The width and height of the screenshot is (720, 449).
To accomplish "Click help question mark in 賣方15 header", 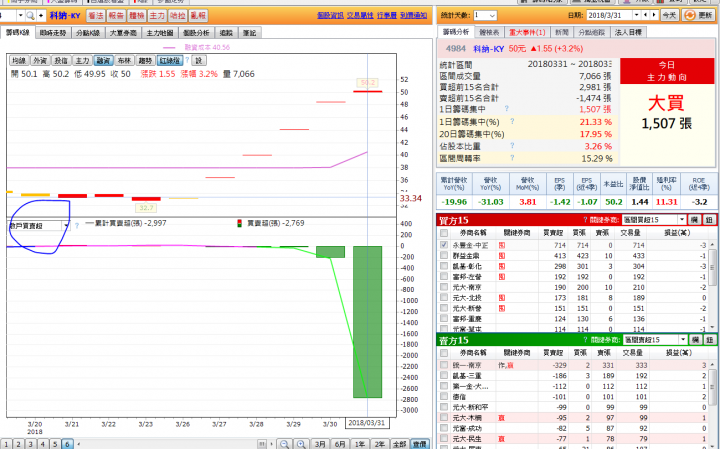I will click(x=585, y=340).
